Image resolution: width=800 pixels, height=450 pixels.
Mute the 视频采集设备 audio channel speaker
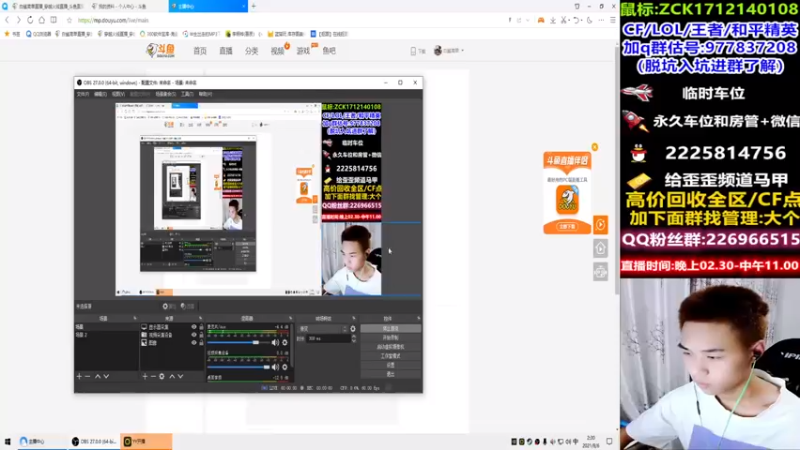pos(276,367)
